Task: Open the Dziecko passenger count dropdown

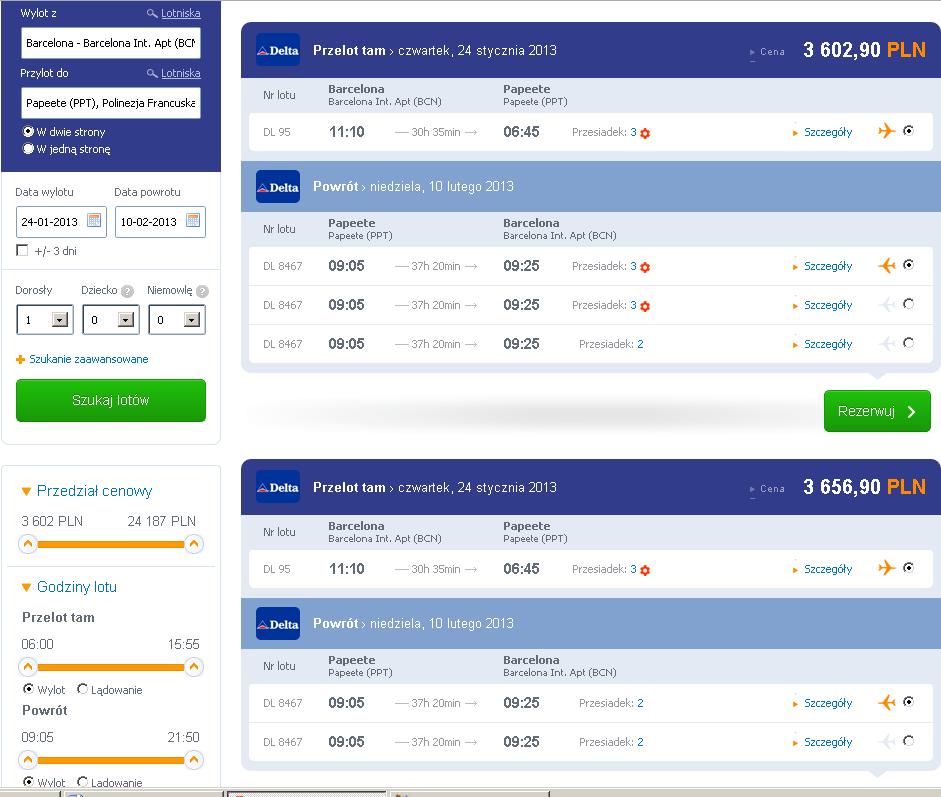Action: tap(125, 319)
